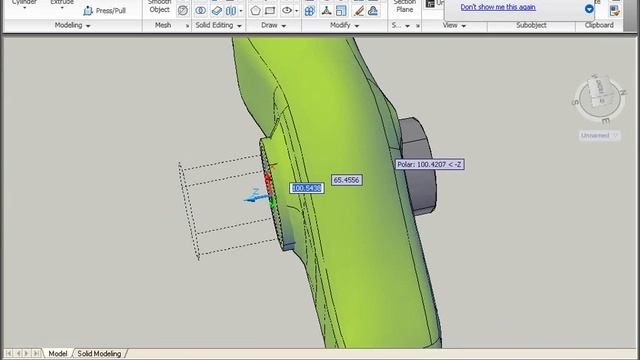Click the 65.4556 dynamic input field
The height and width of the screenshot is (360, 640).
347,180
